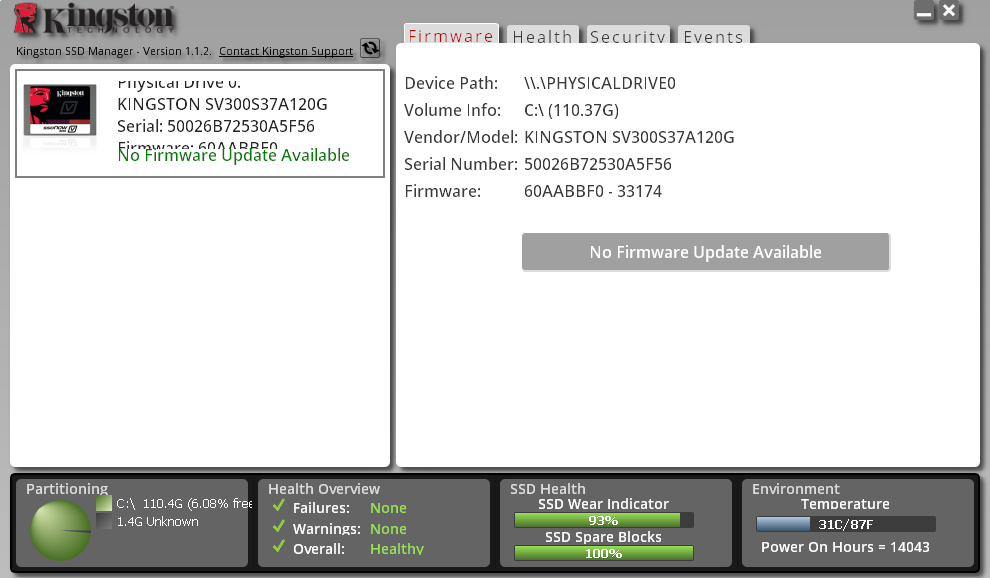This screenshot has height=578, width=990.
Task: Minimize the SSD Manager window
Action: point(924,11)
